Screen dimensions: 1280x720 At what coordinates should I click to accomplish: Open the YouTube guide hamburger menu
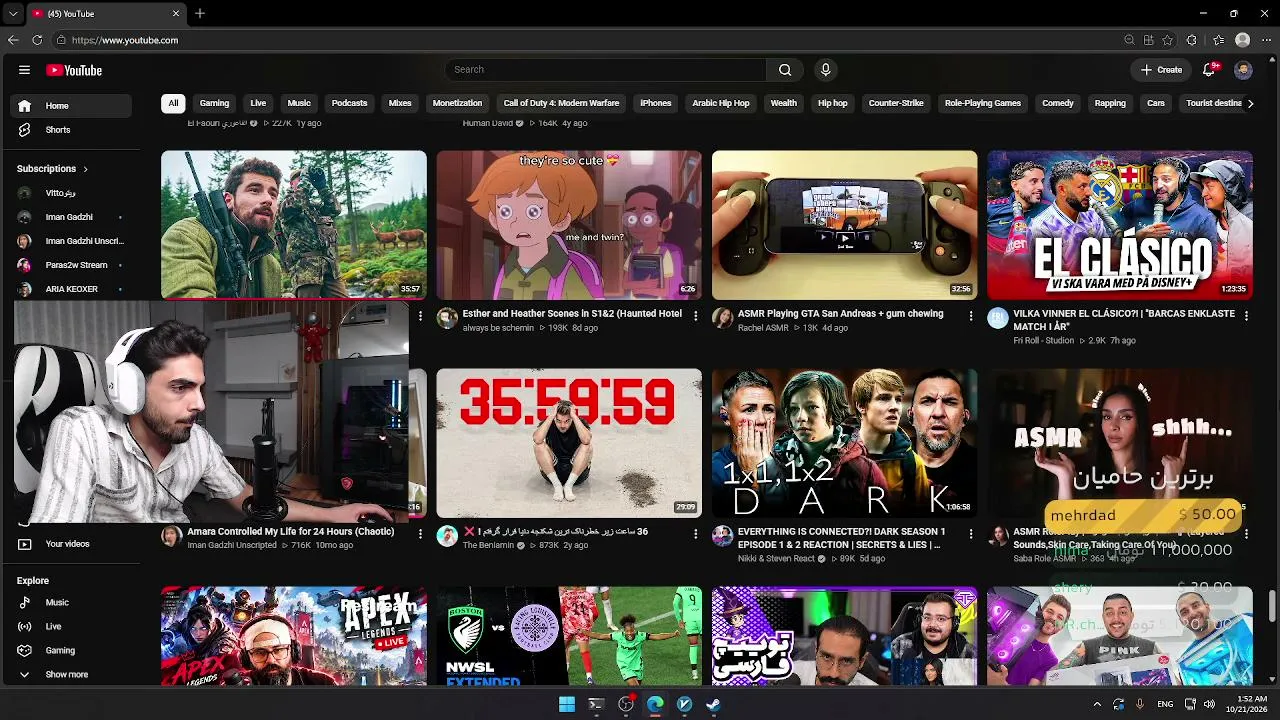24,70
